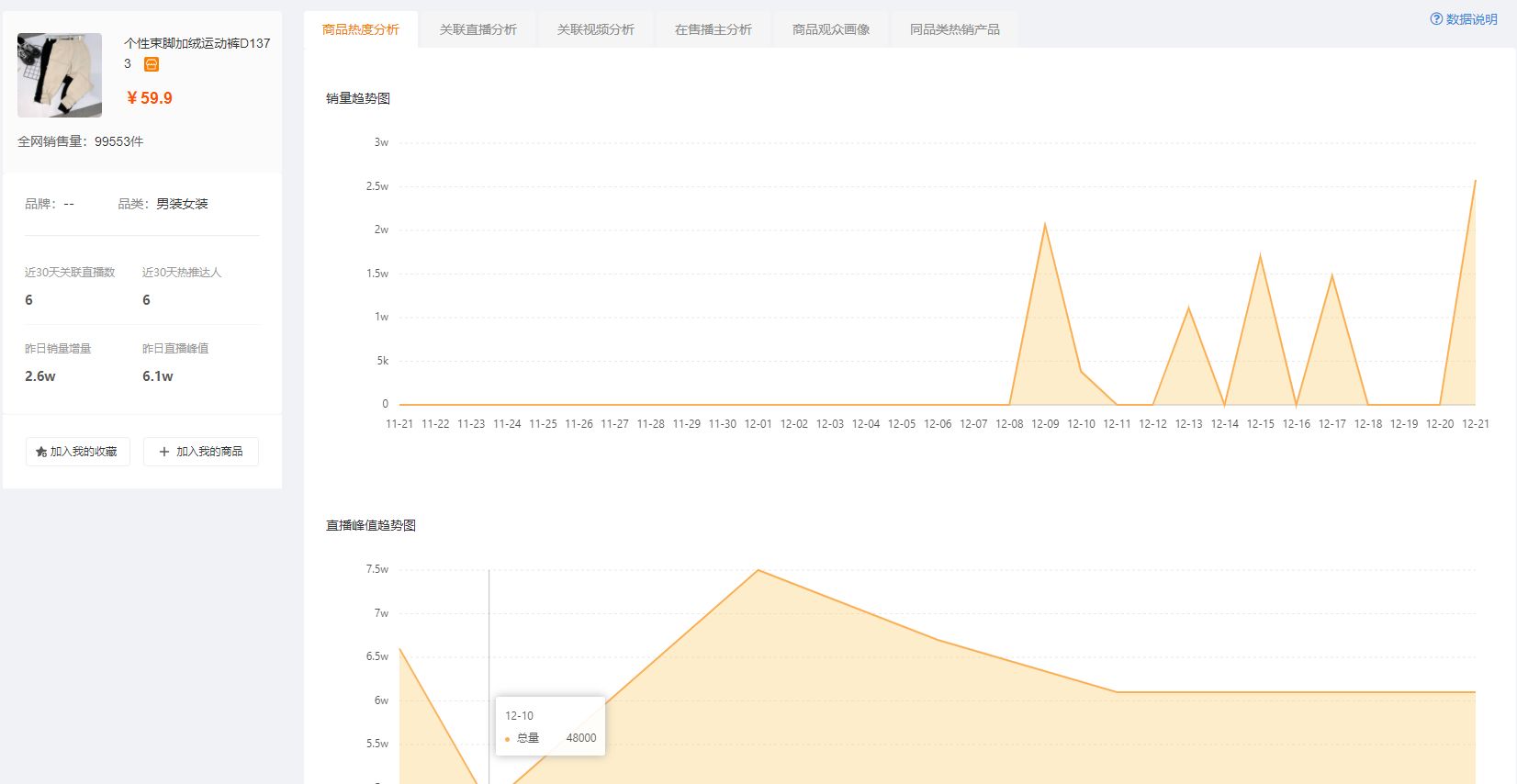Click the price ¥59.9
Viewport: 1517px width, 784px height.
point(149,98)
